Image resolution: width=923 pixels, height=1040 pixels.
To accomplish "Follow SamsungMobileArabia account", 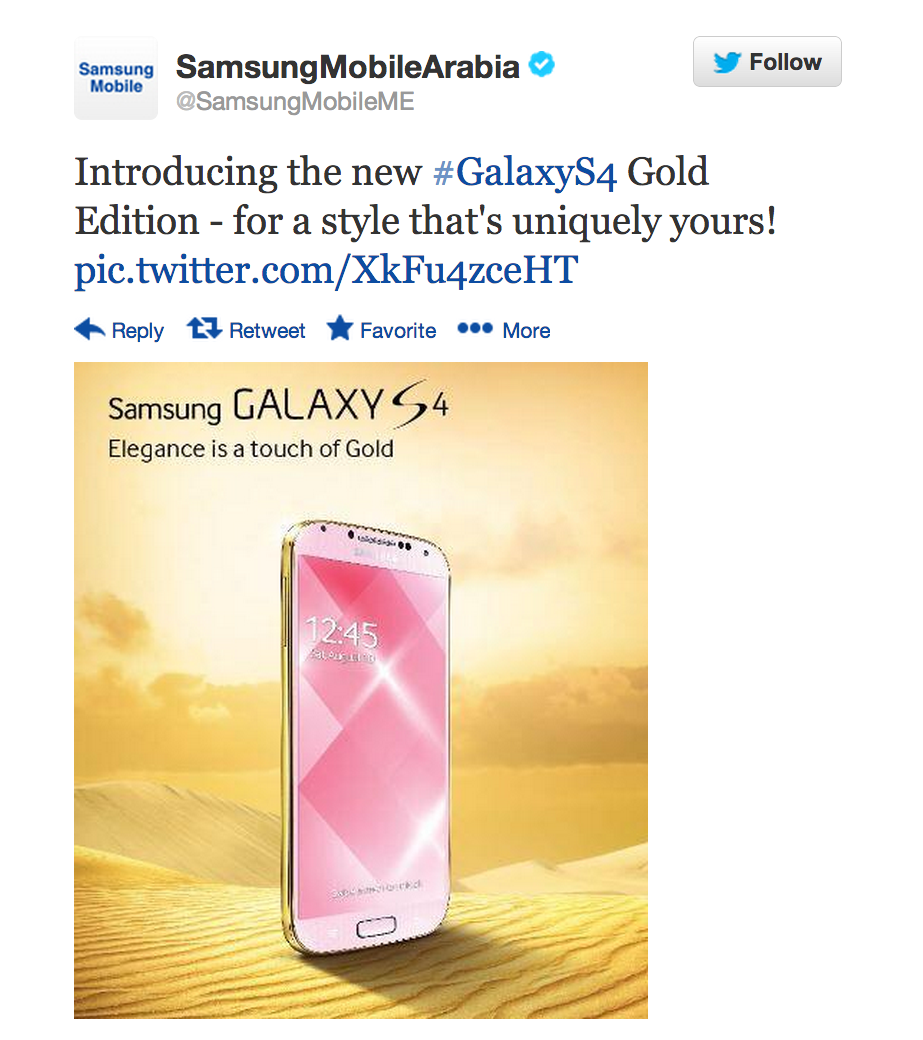I will click(x=767, y=62).
